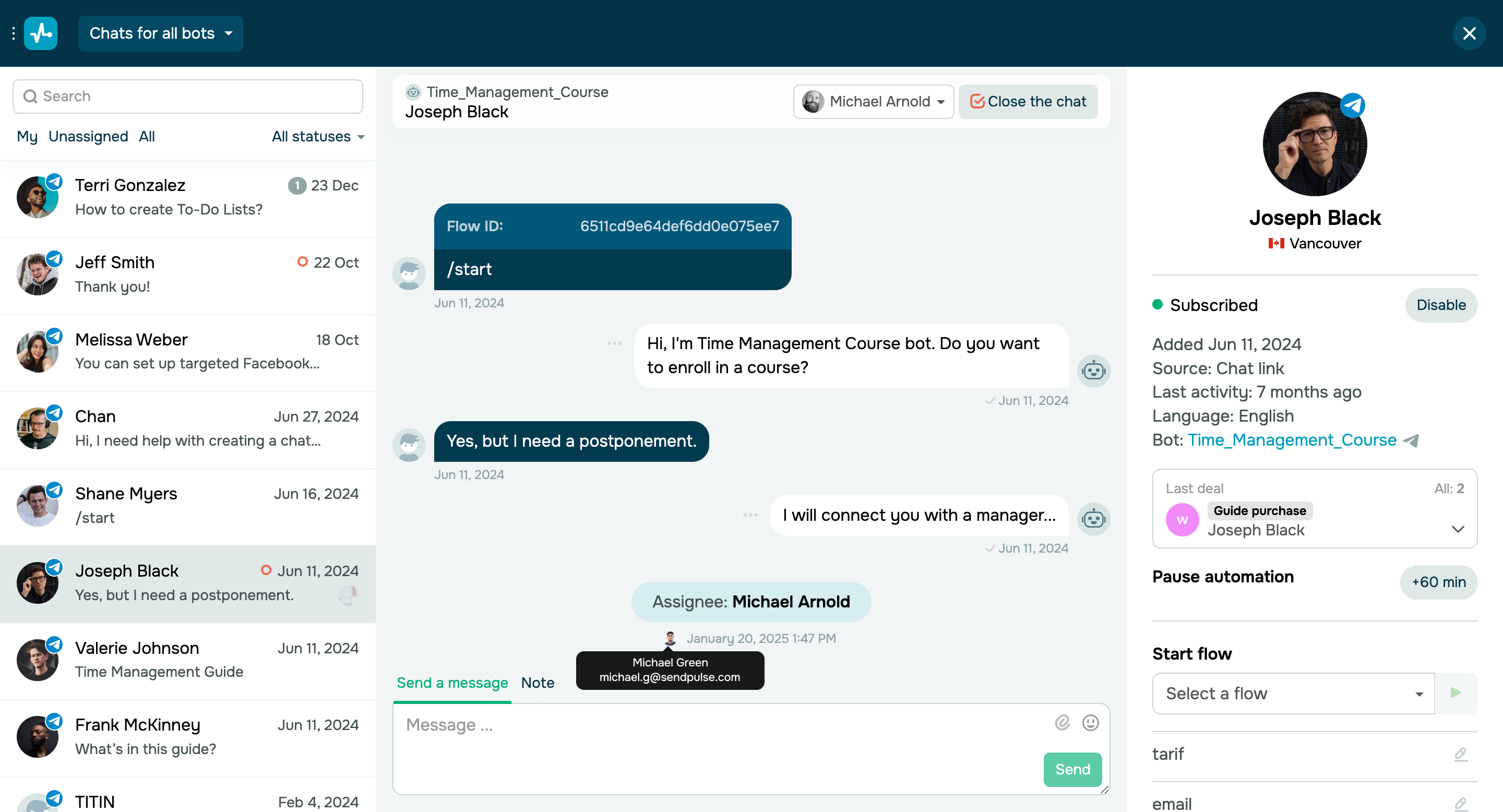Select the Unassigned chats filter
Screen dimensions: 1503x812
88,137
